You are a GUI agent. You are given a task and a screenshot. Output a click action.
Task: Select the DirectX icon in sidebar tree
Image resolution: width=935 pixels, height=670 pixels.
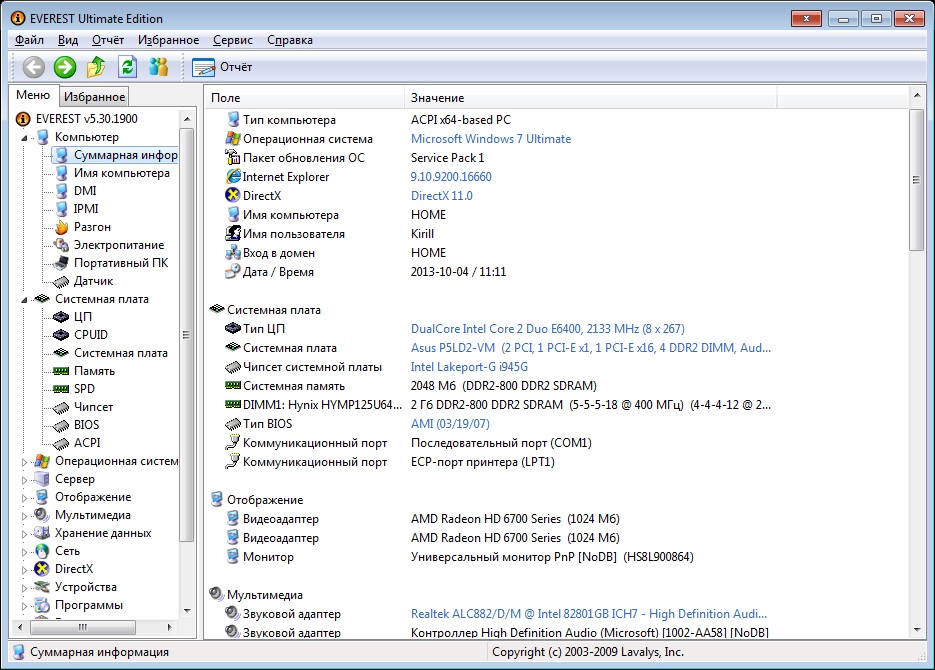42,569
